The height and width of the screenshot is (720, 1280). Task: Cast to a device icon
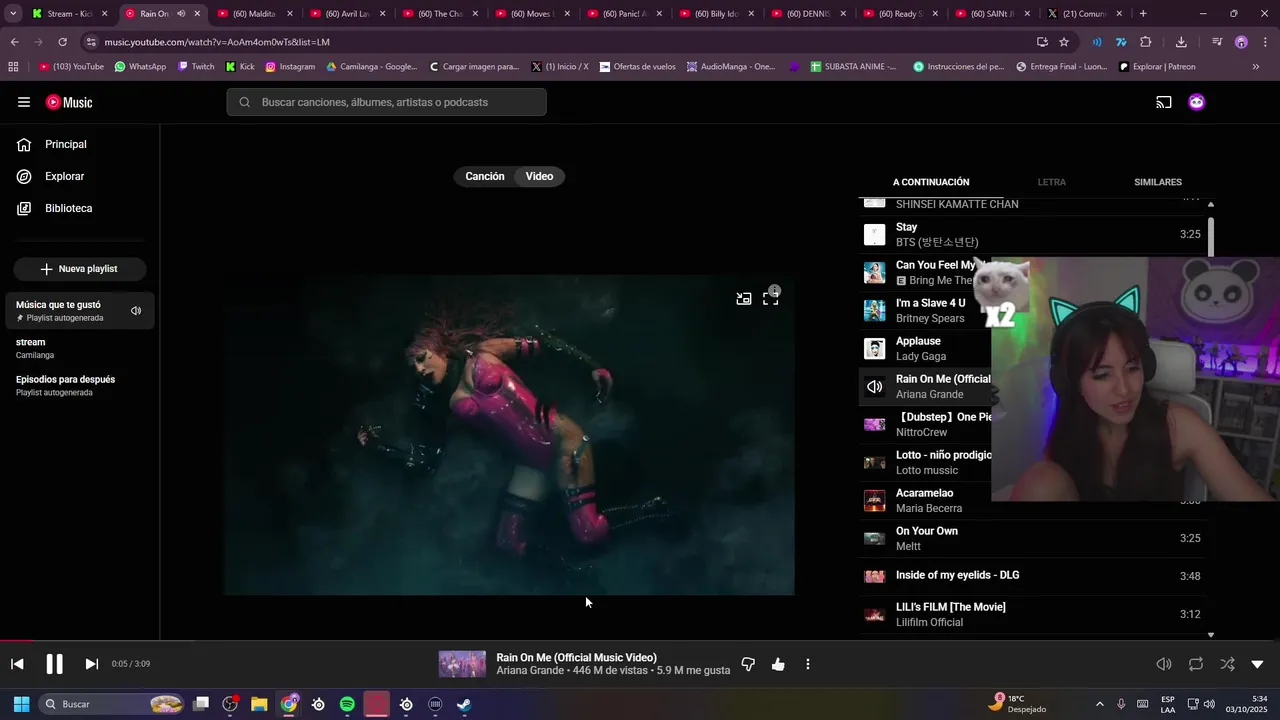(x=1164, y=102)
